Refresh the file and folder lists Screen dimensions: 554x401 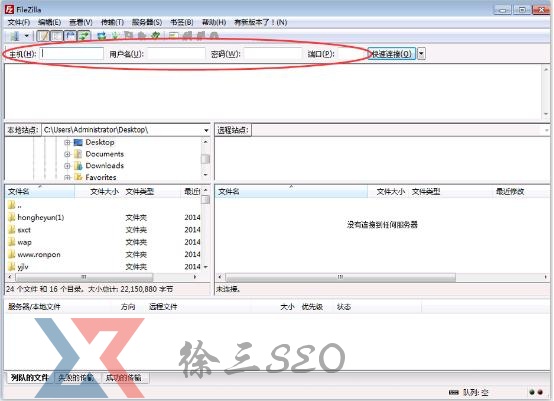pos(102,36)
